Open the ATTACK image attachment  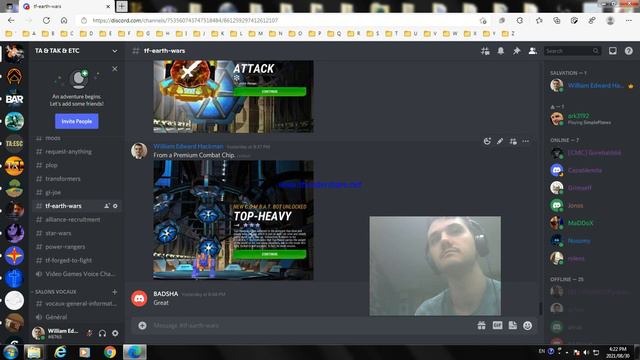[233, 96]
